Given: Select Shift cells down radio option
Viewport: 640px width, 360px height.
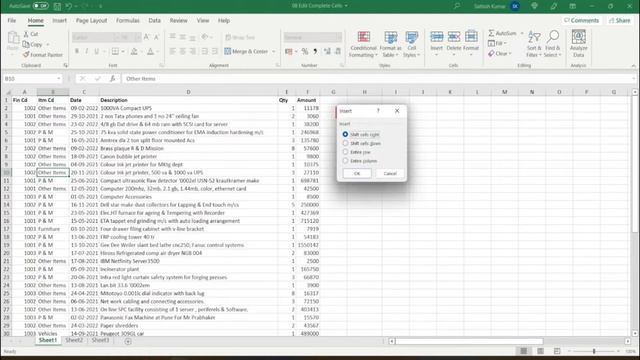Looking at the screenshot, I should [362, 143].
